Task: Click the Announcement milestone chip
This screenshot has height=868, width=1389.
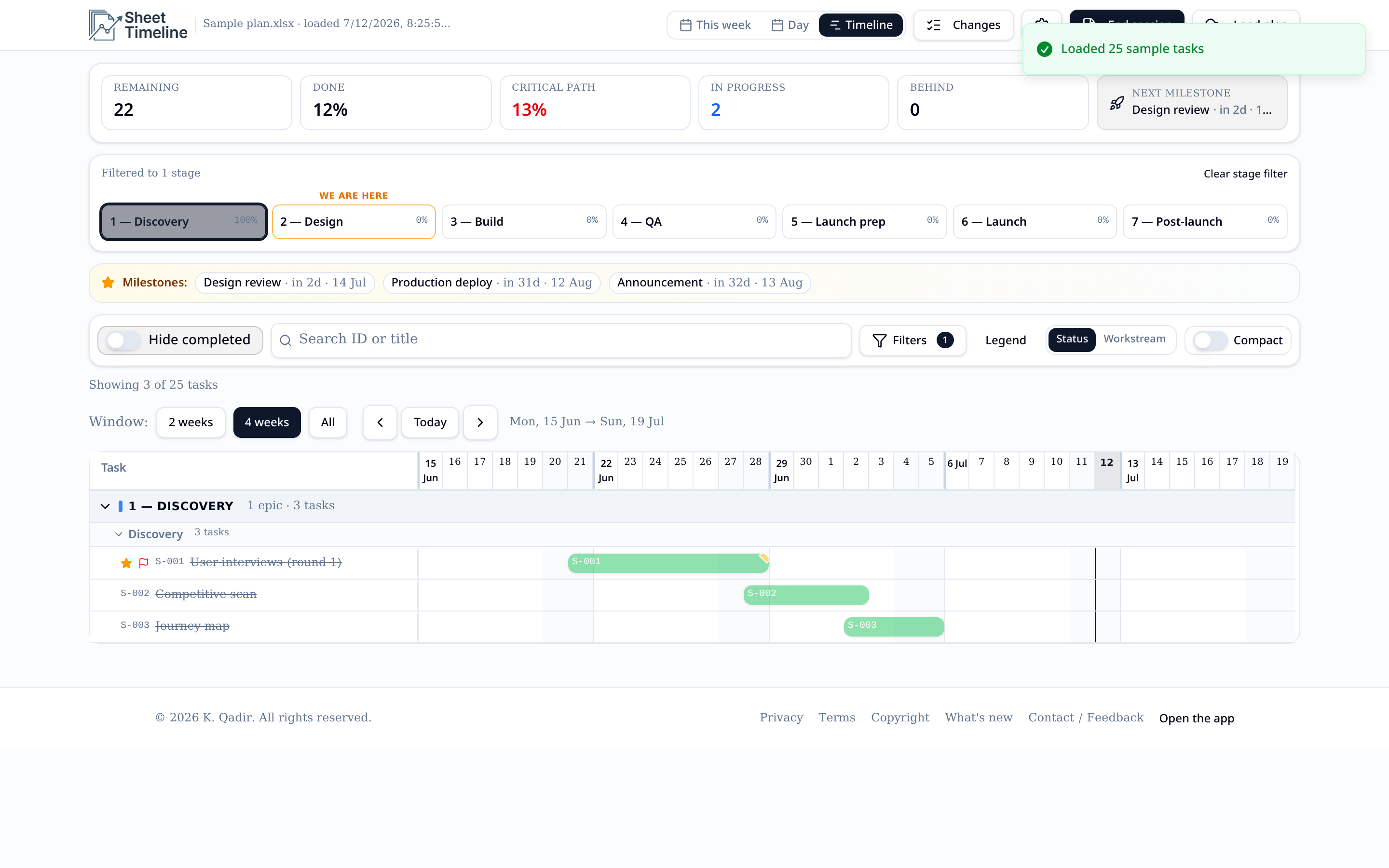Action: [709, 283]
